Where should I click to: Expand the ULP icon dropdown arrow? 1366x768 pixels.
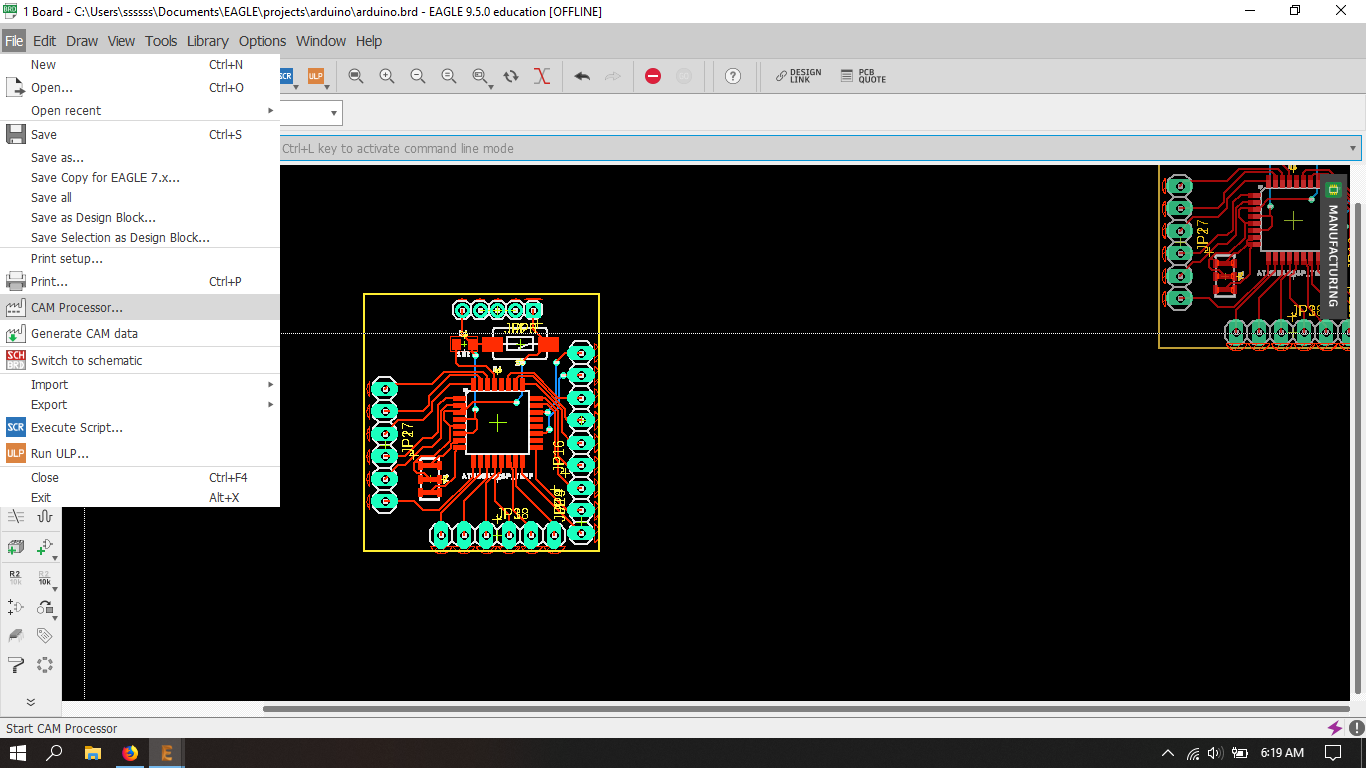[x=328, y=86]
